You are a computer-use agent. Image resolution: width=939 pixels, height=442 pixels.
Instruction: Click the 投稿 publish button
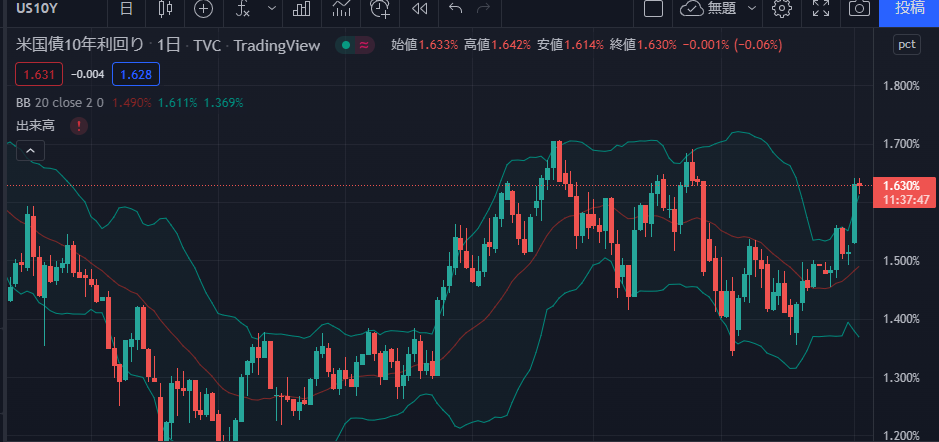click(909, 9)
